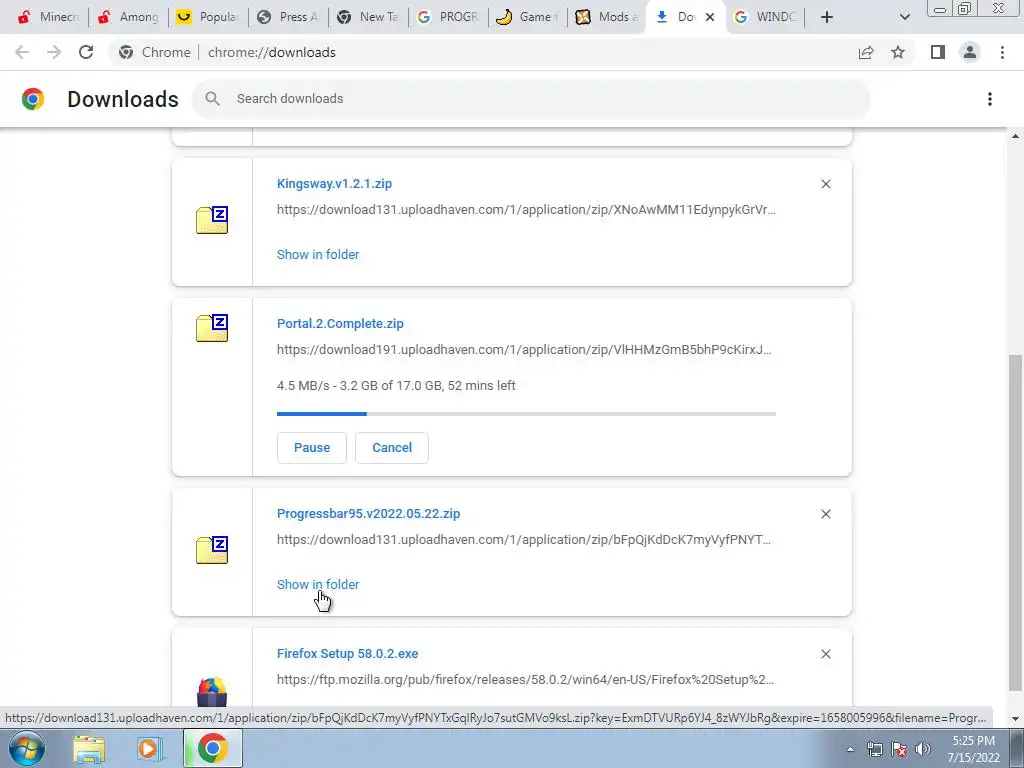Remove Progressbar95.v2022.05.22.zip from the list
1024x768 pixels.
826,514
